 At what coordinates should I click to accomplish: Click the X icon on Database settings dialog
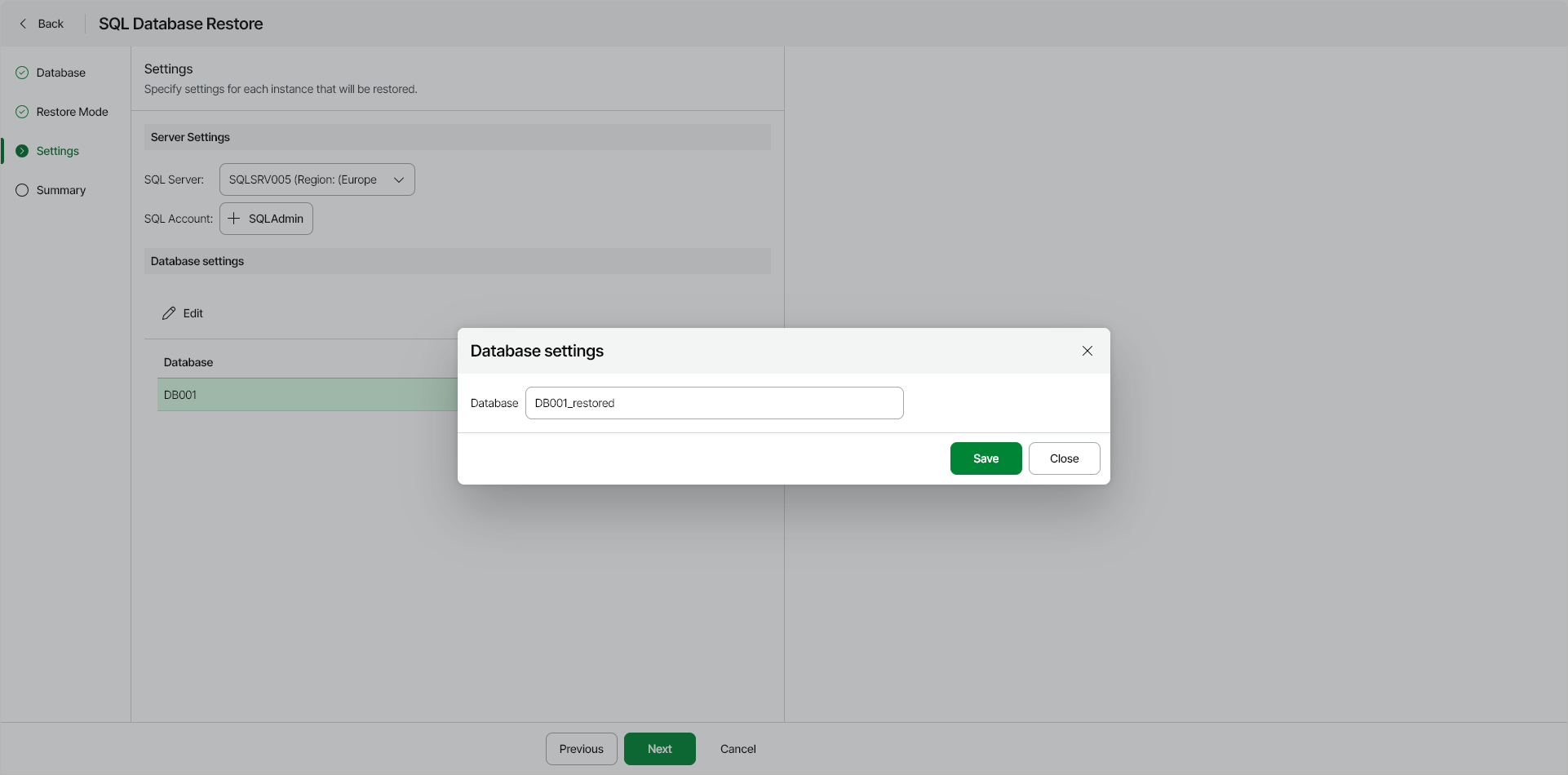1087,350
